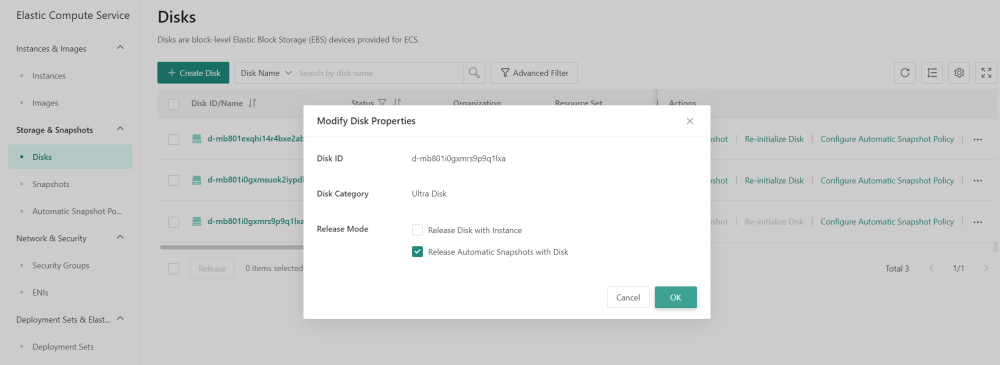The height and width of the screenshot is (365, 1000).
Task: Click the Cancel button
Action: (628, 297)
